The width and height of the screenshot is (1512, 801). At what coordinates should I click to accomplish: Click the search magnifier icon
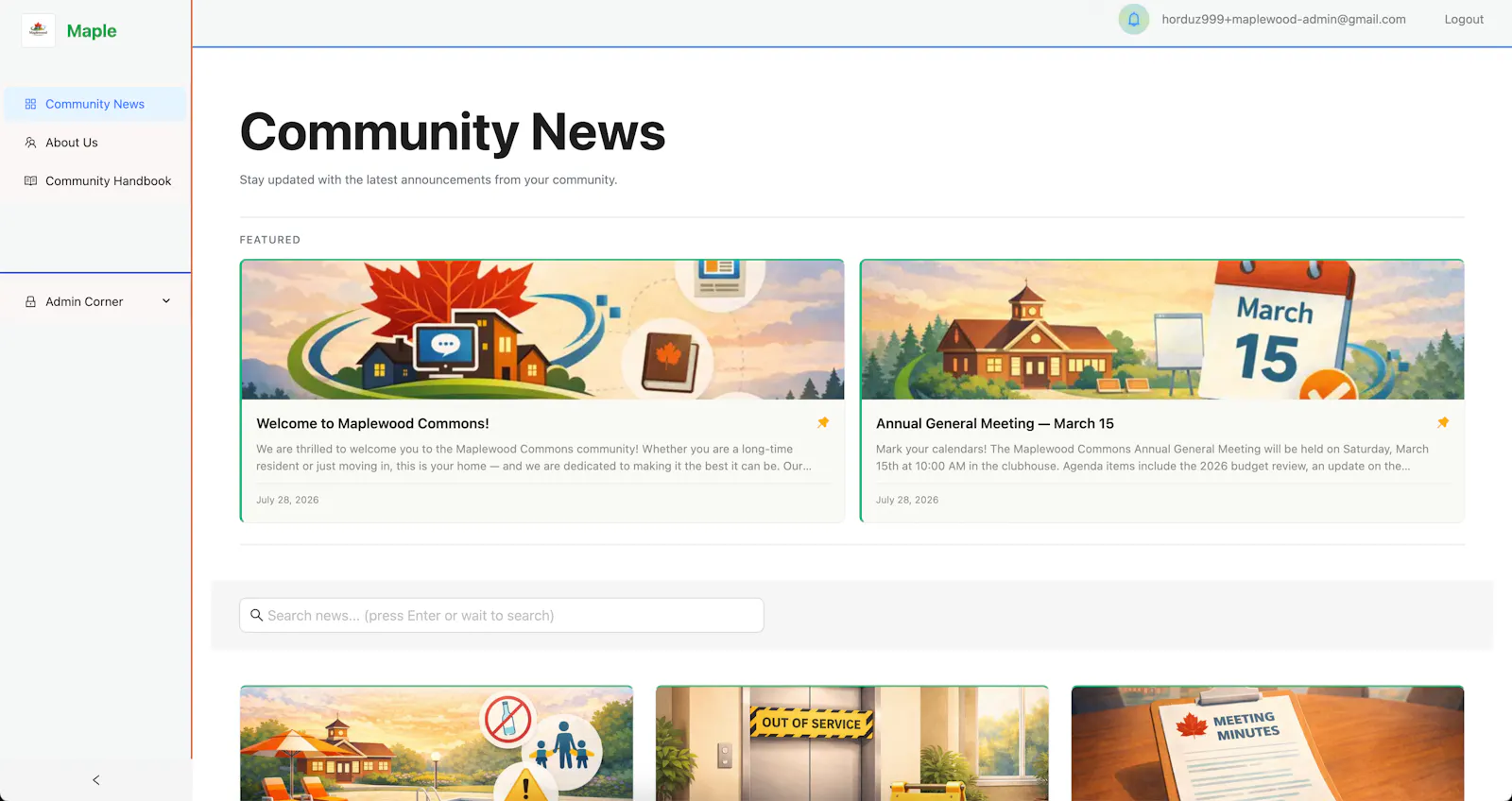point(256,615)
